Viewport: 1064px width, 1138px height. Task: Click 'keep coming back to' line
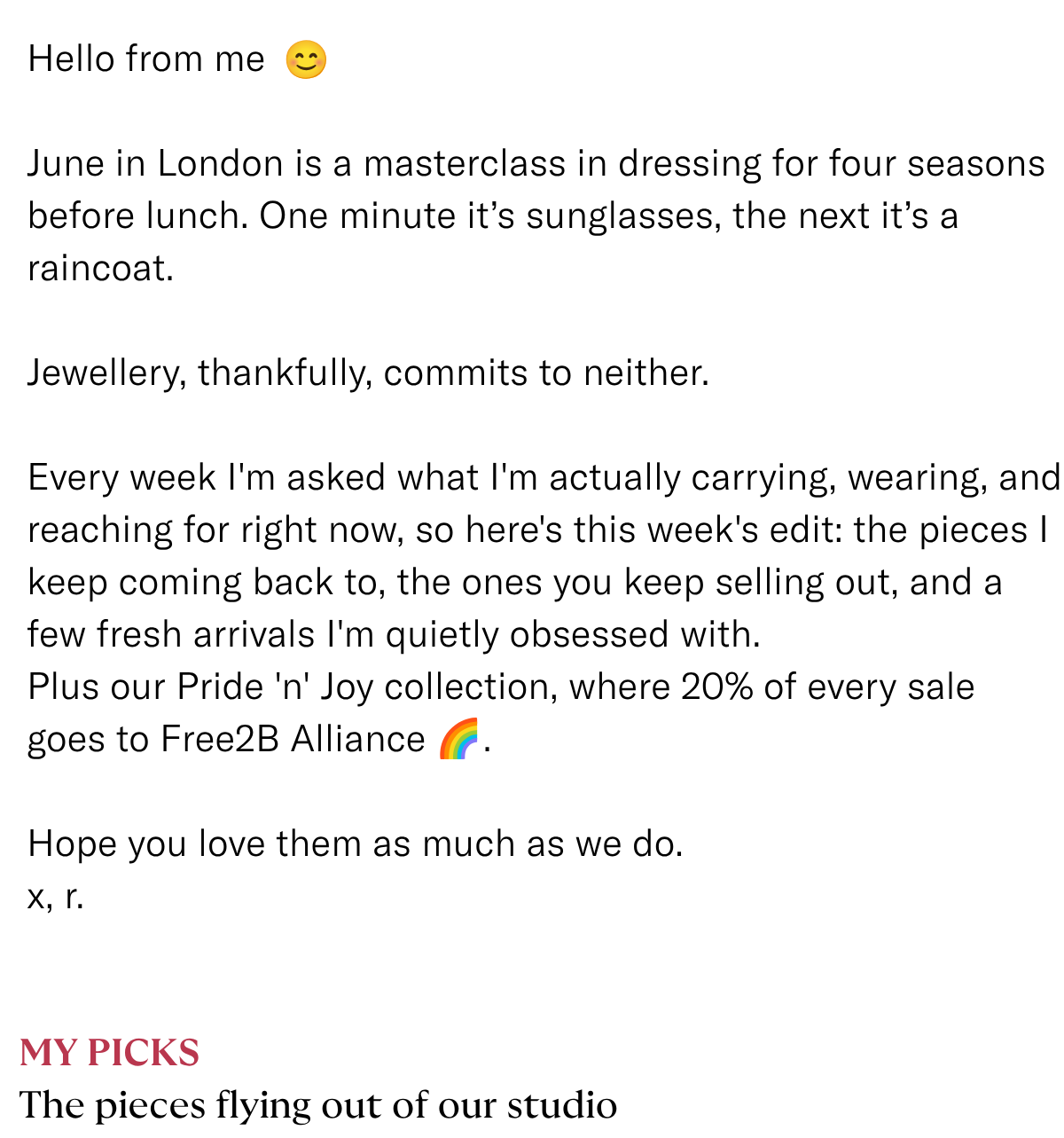pyautogui.click(x=515, y=583)
